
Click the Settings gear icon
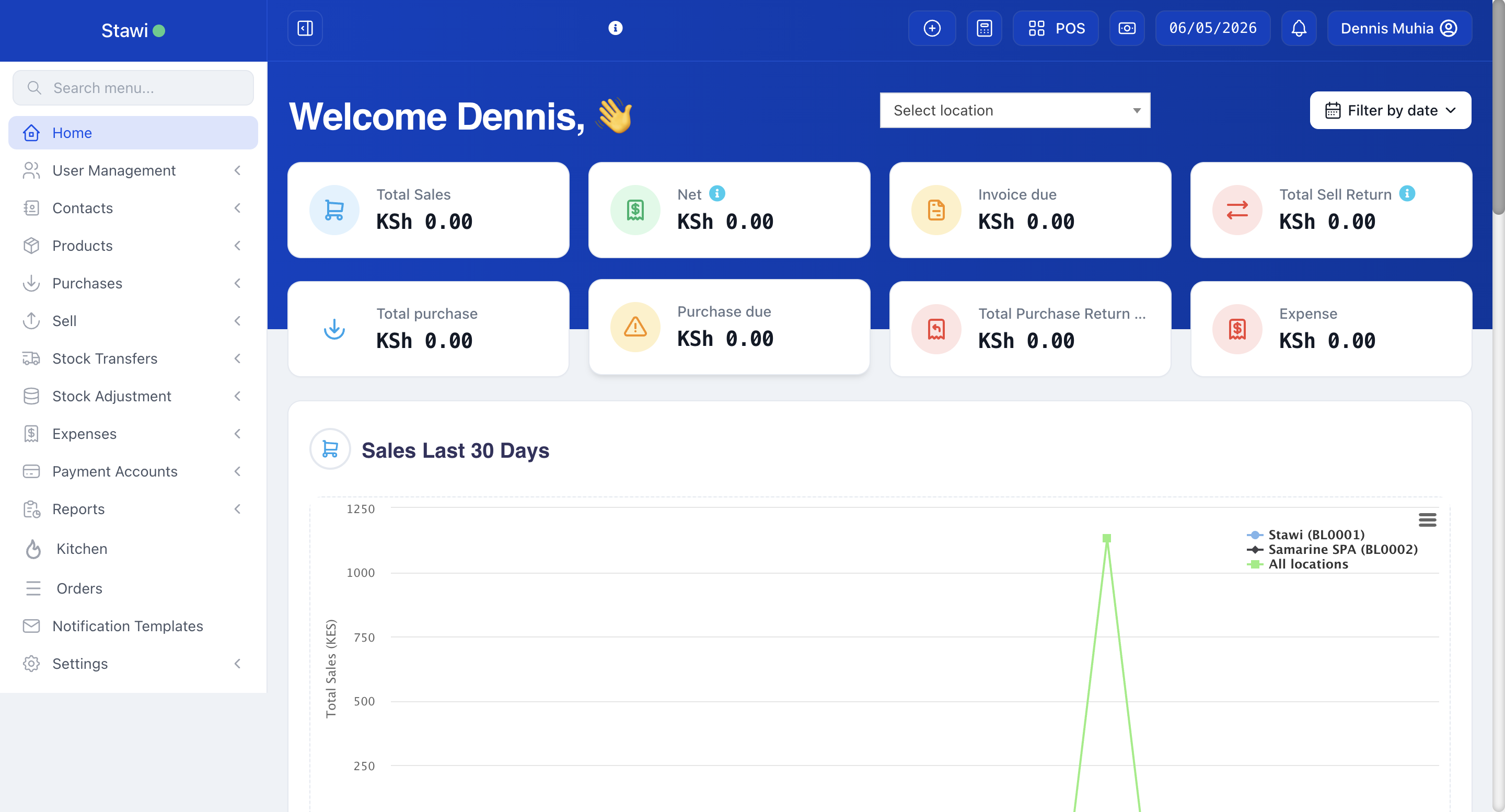point(31,664)
